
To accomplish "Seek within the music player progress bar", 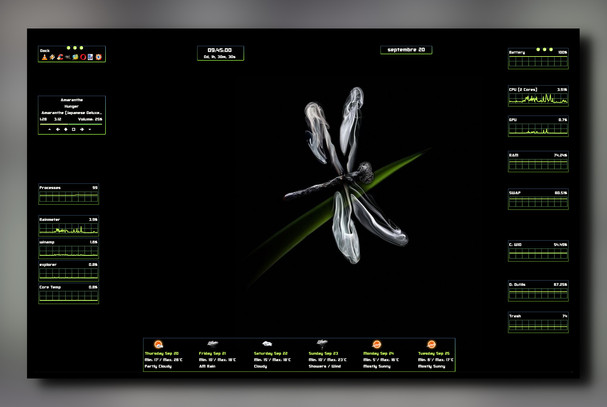I will click(x=71, y=124).
